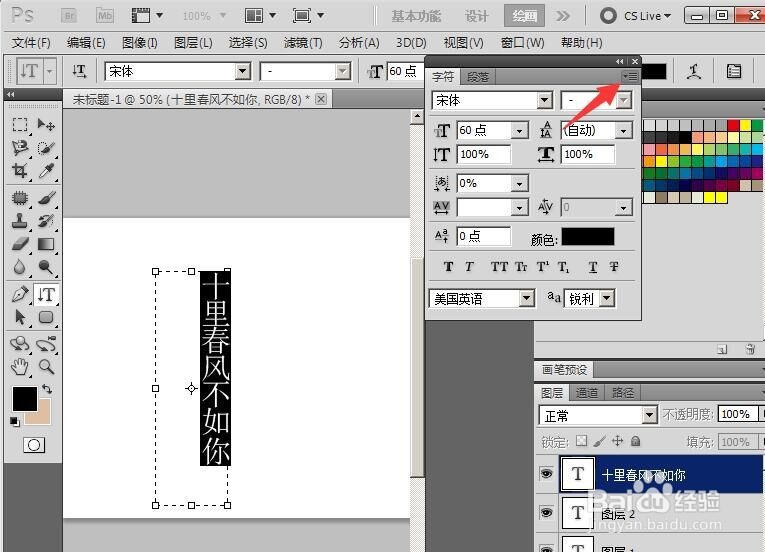Select the Path Selection tool

20,317
